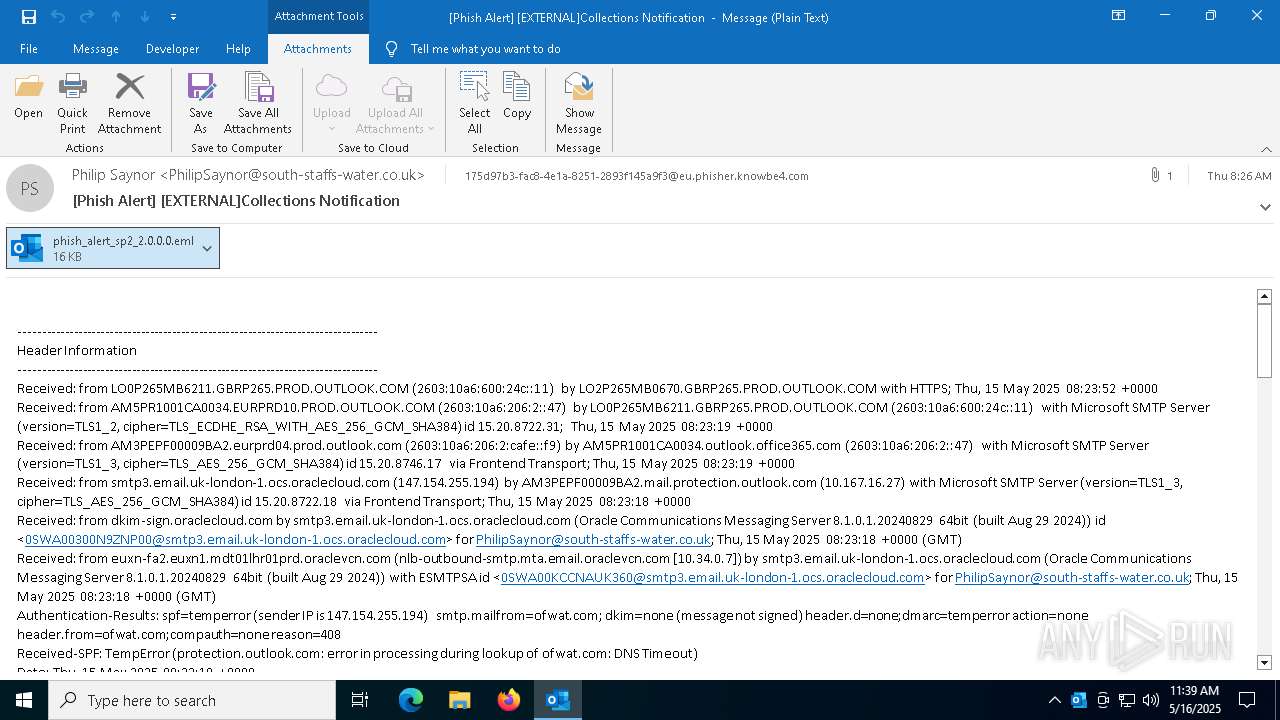Click the Undo arrow in the title bar
Image resolution: width=1280 pixels, height=720 pixels.
coord(58,17)
